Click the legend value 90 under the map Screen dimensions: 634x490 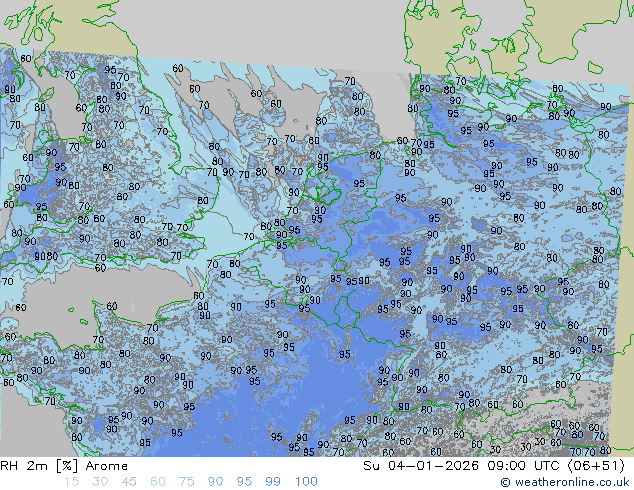click(215, 482)
